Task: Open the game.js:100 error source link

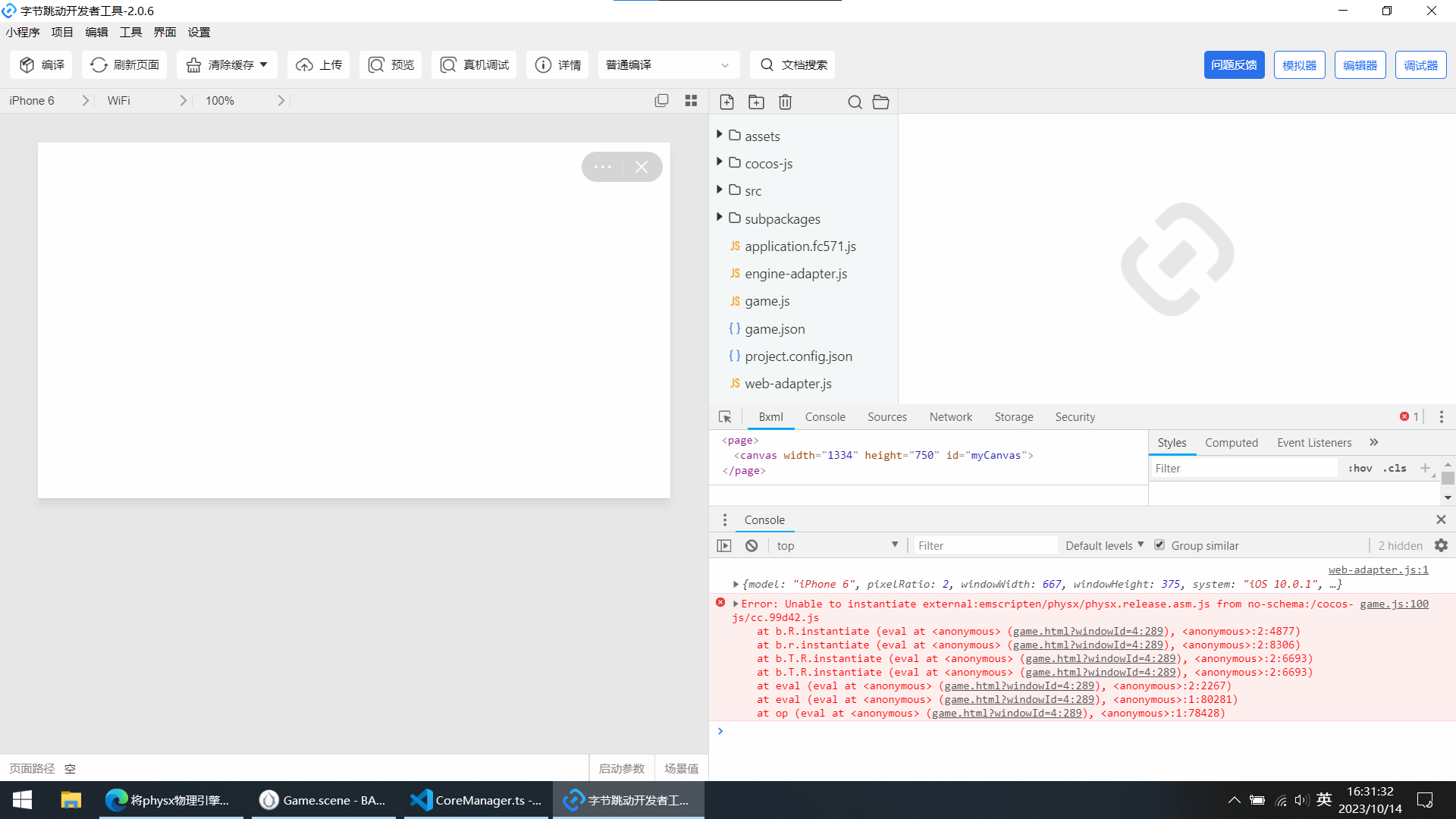Action: point(1394,604)
